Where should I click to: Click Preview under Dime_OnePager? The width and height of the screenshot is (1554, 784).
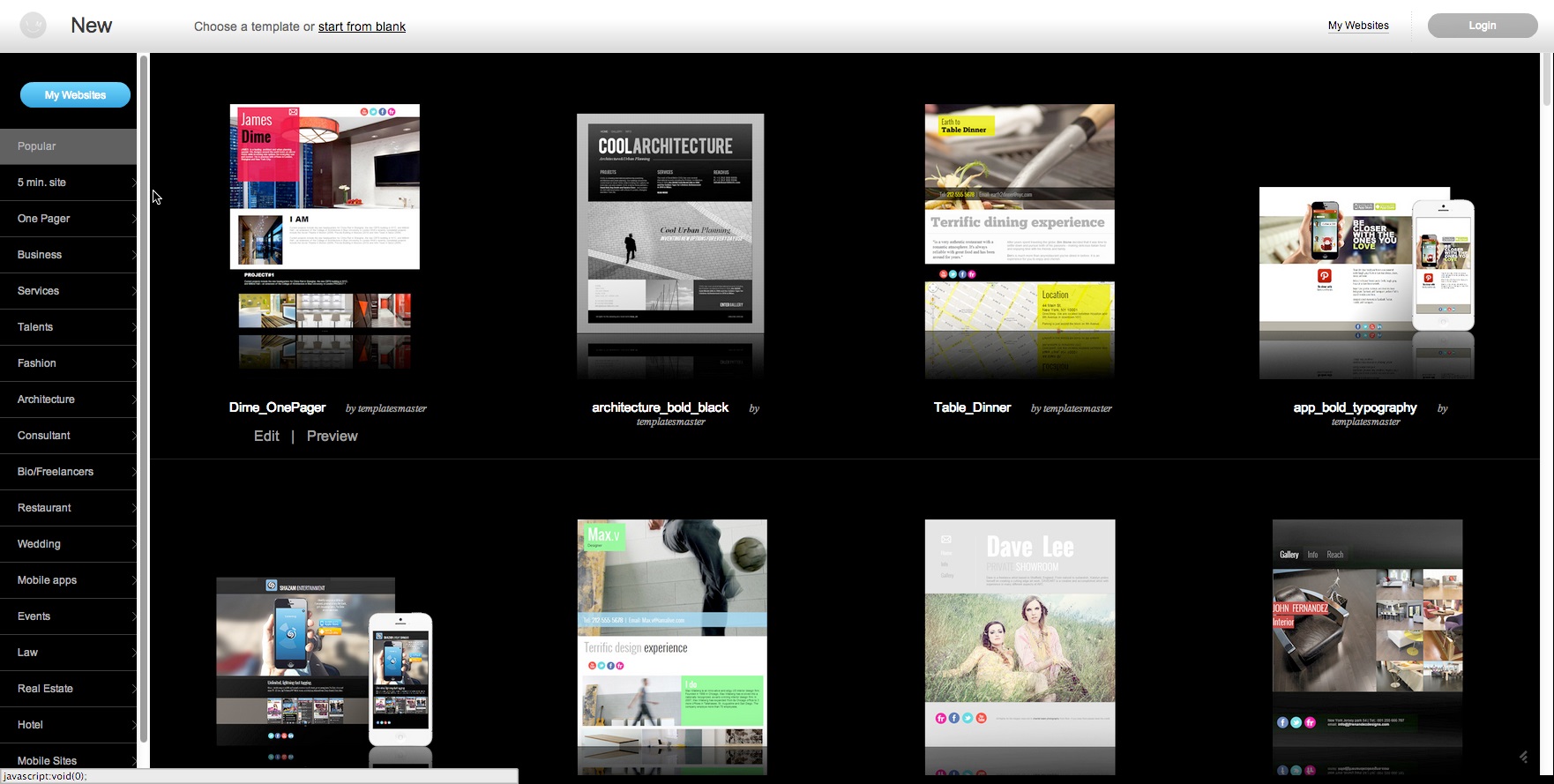pos(332,437)
